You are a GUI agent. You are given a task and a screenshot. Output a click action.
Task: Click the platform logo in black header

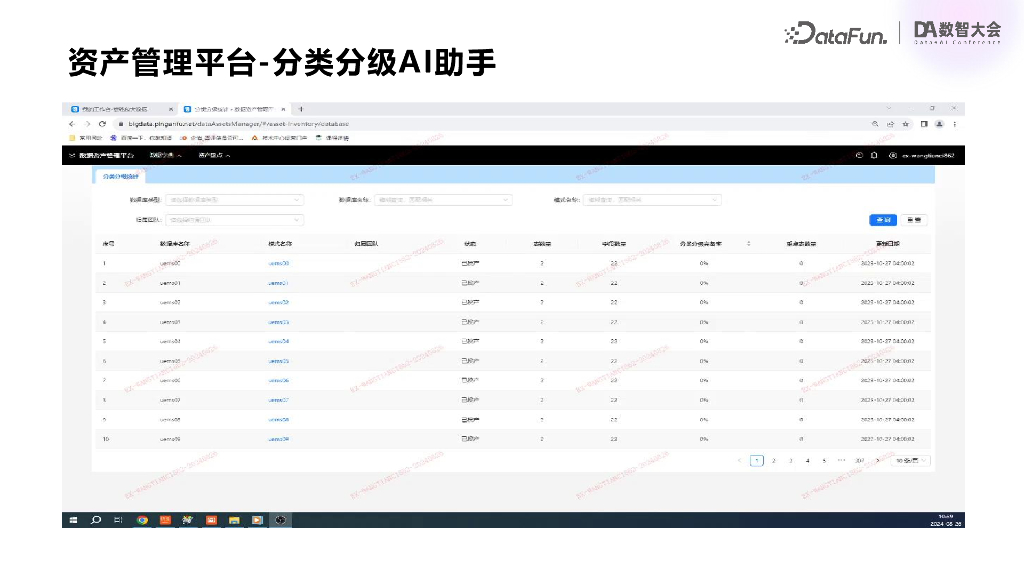(72, 155)
